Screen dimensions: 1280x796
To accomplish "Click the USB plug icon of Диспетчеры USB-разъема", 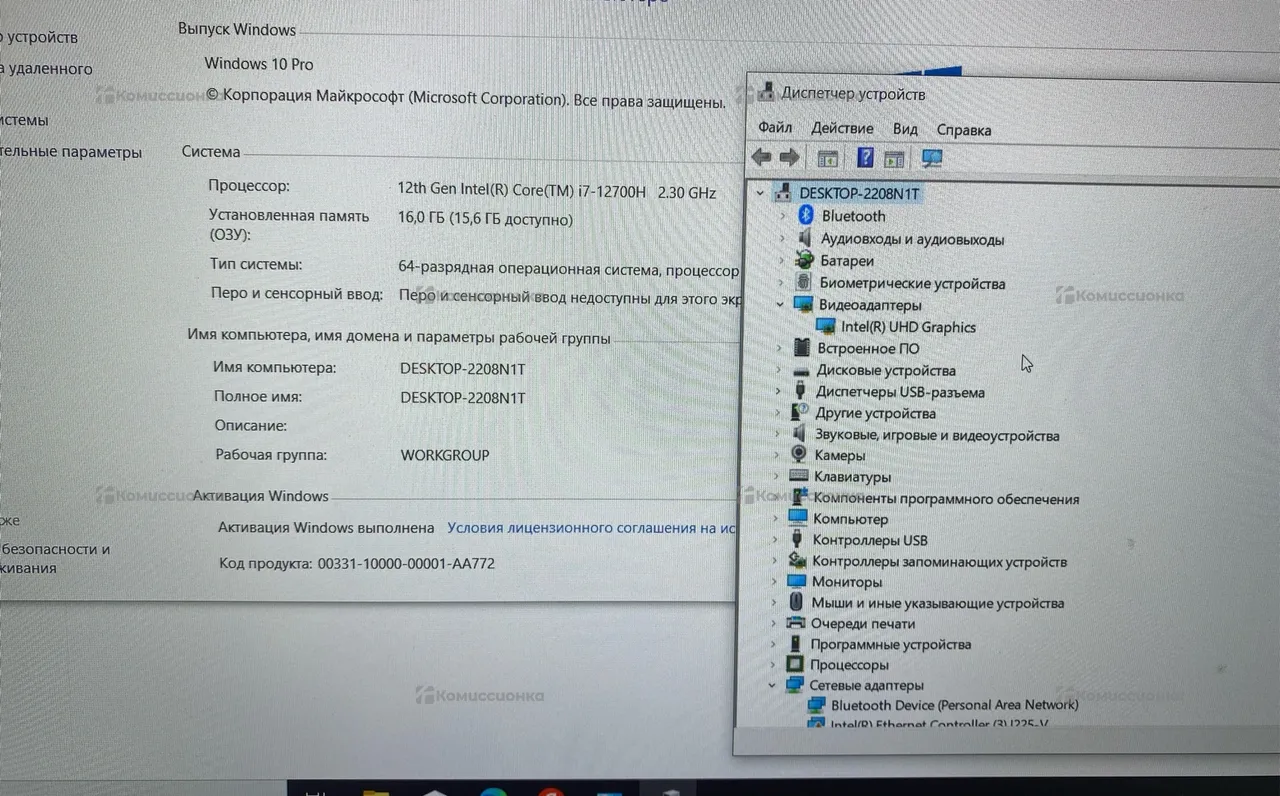I will pyautogui.click(x=800, y=391).
